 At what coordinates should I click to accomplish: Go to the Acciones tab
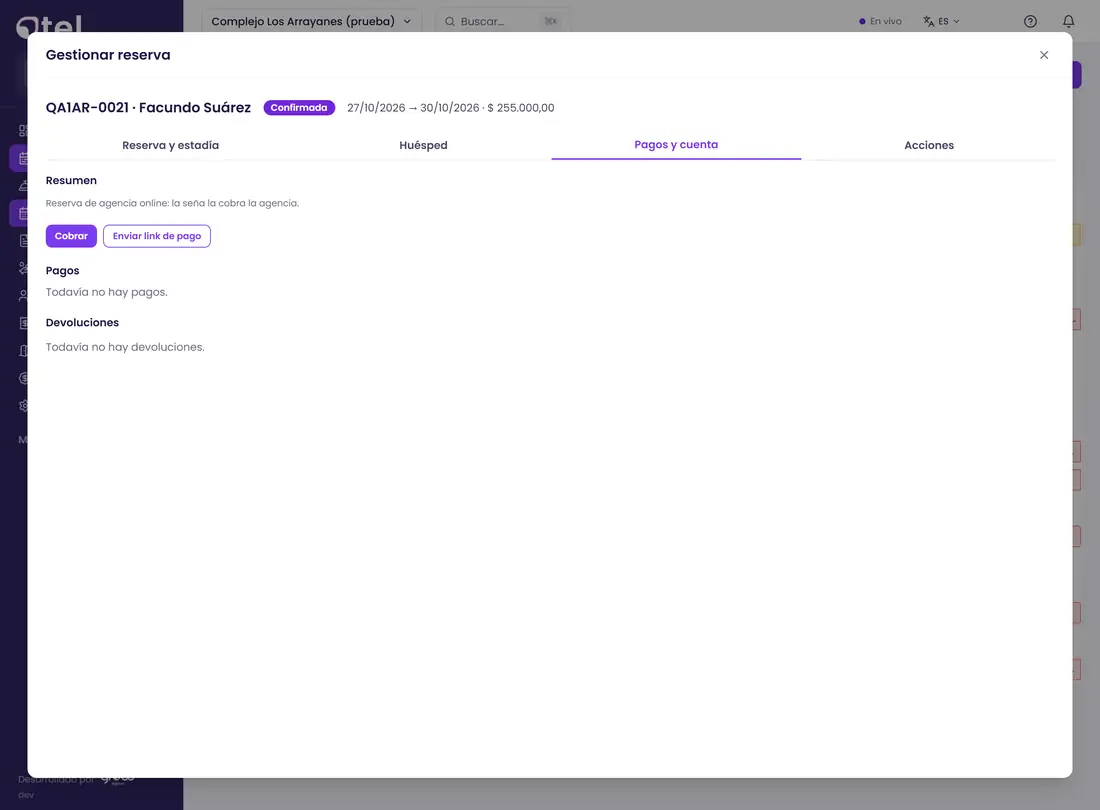(x=929, y=145)
